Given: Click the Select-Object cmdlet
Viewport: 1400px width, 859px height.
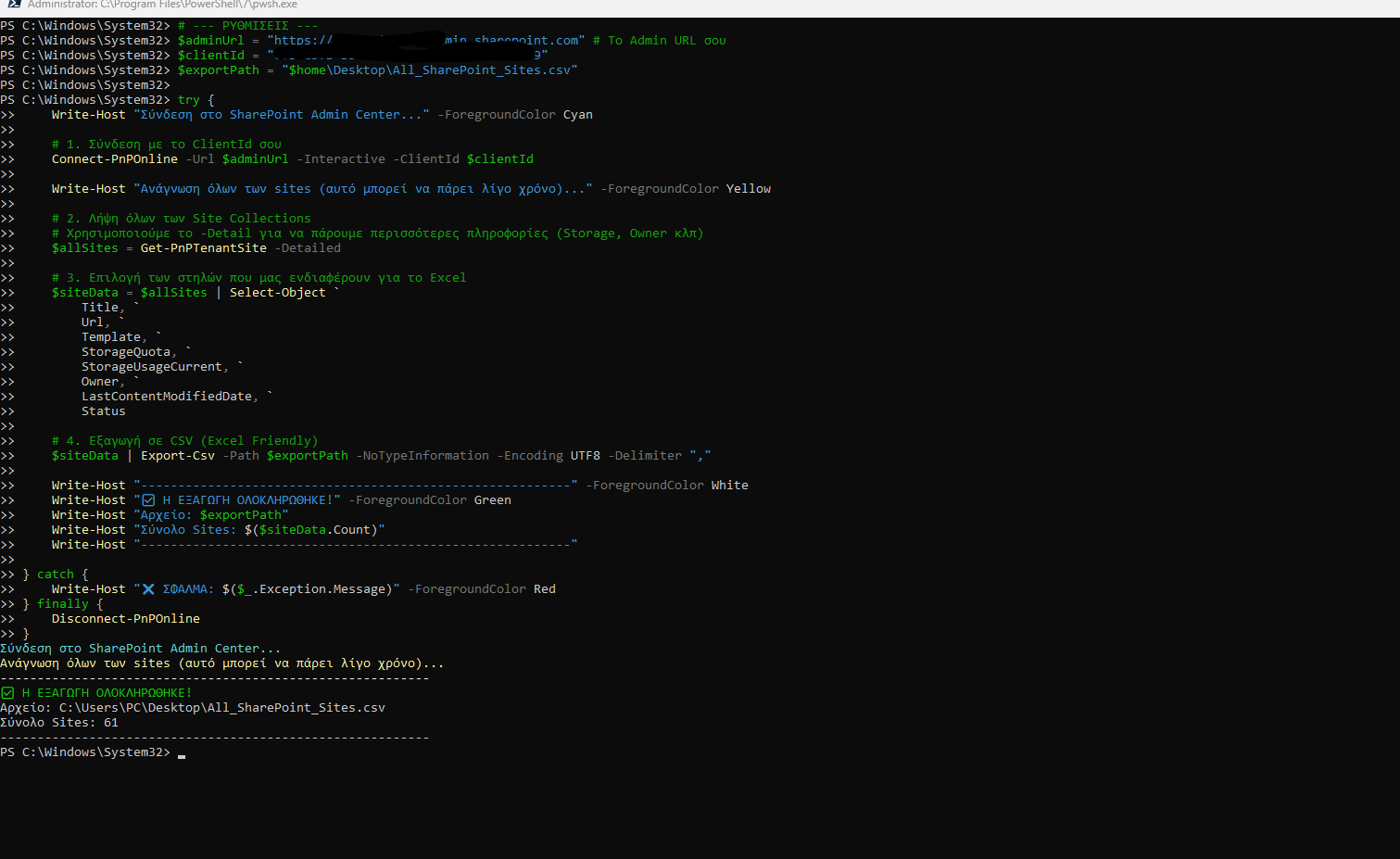Looking at the screenshot, I should (x=277, y=293).
